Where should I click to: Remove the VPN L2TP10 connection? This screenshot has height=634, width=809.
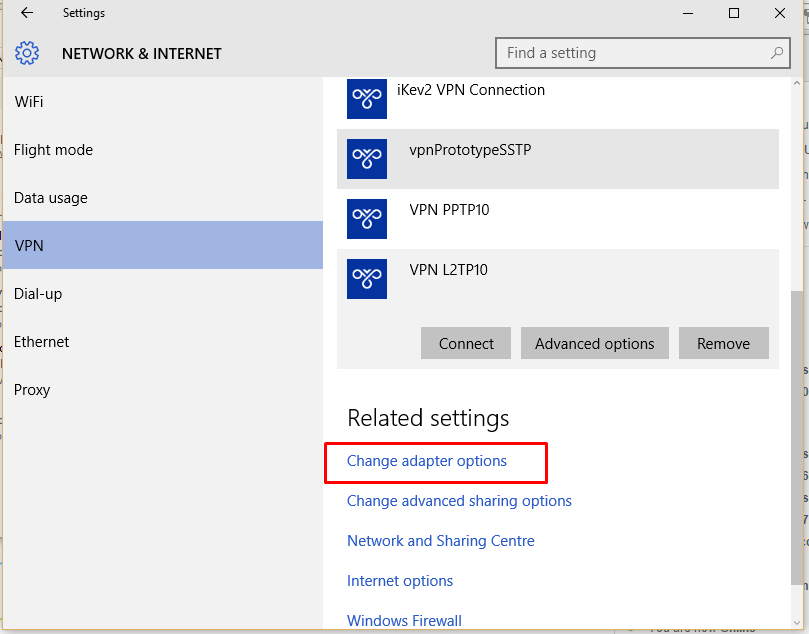pos(723,343)
